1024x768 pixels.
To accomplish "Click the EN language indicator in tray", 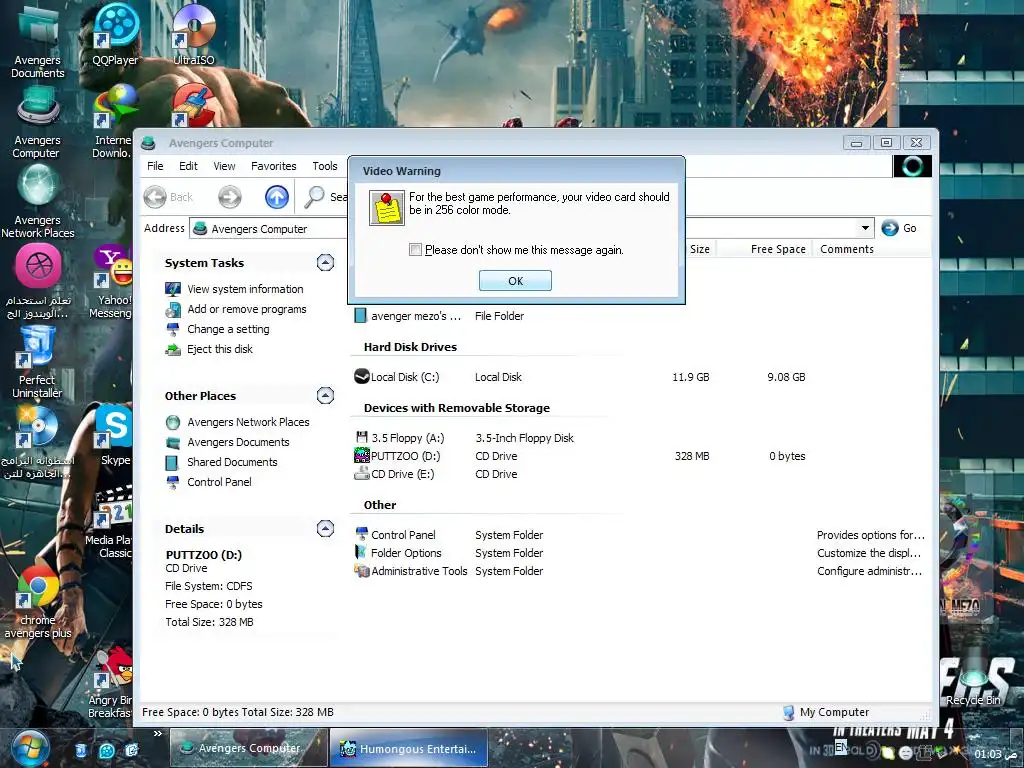I will [840, 747].
